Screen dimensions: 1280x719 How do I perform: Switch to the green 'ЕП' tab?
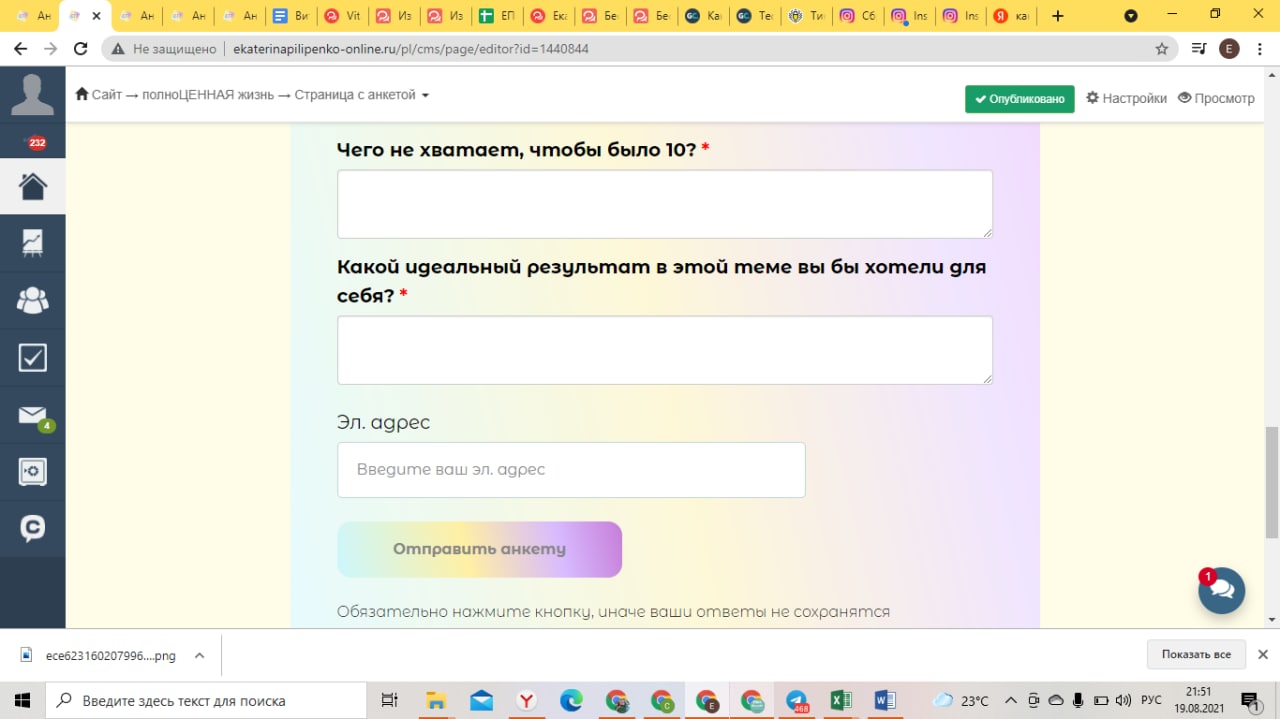tap(497, 16)
